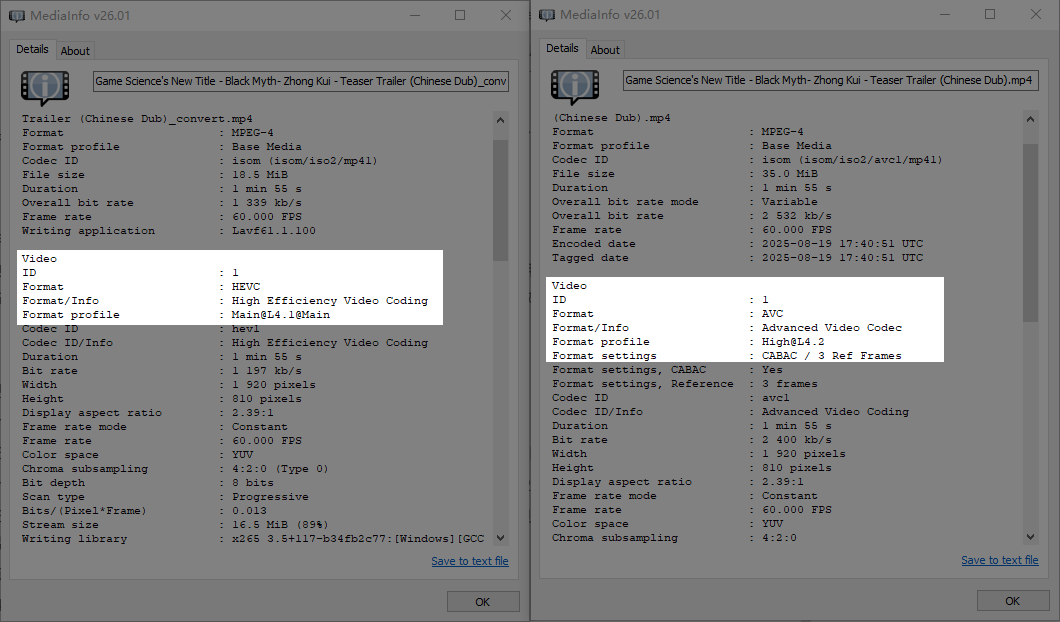This screenshot has height=622, width=1060.
Task: Click avc1 codec ID value
Action: coord(775,398)
